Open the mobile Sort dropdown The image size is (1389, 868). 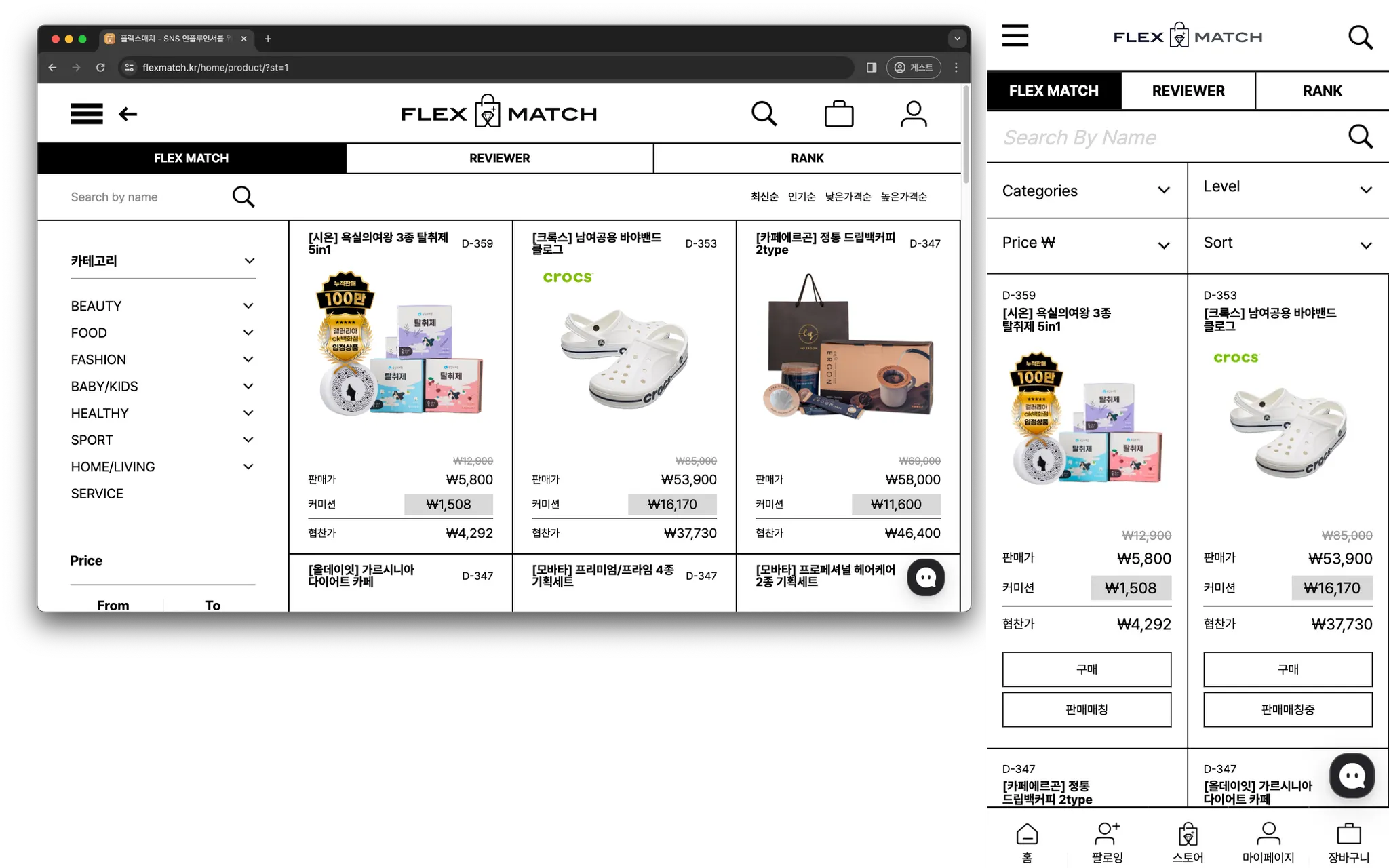tap(1287, 243)
